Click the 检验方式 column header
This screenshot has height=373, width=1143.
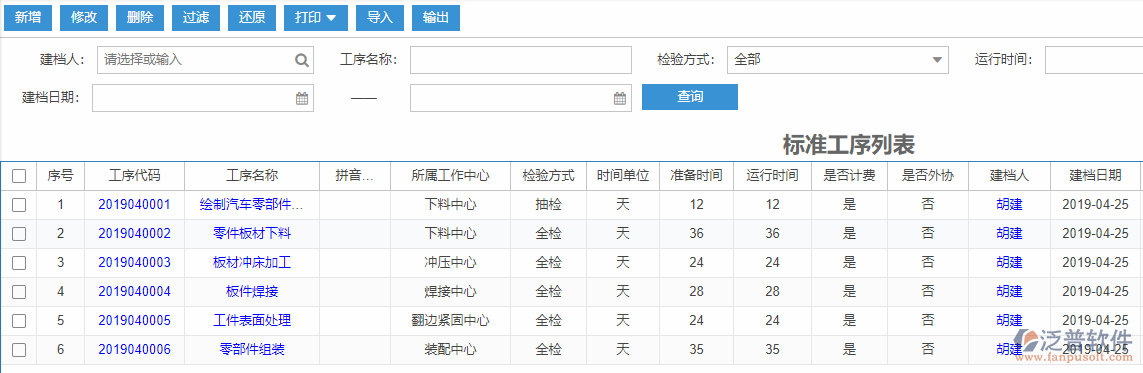tap(548, 176)
